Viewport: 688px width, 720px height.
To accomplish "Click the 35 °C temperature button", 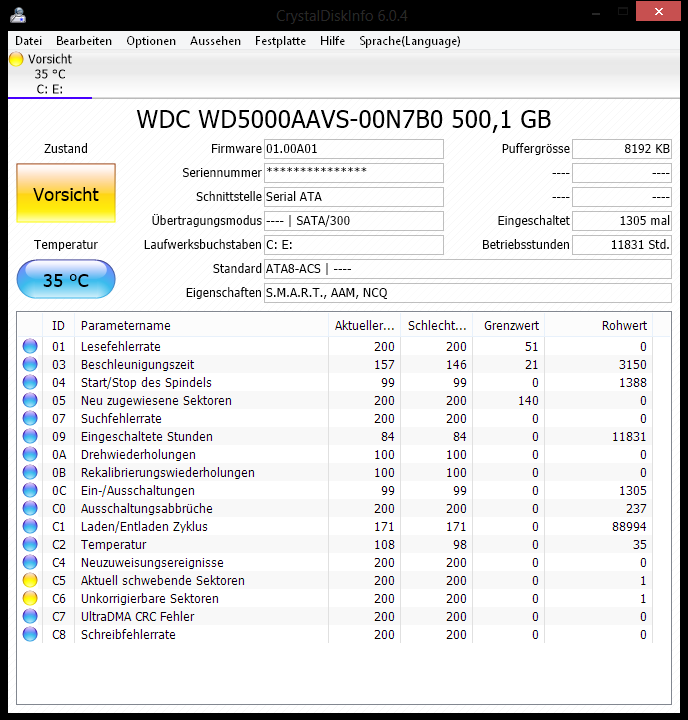I will coord(66,279).
